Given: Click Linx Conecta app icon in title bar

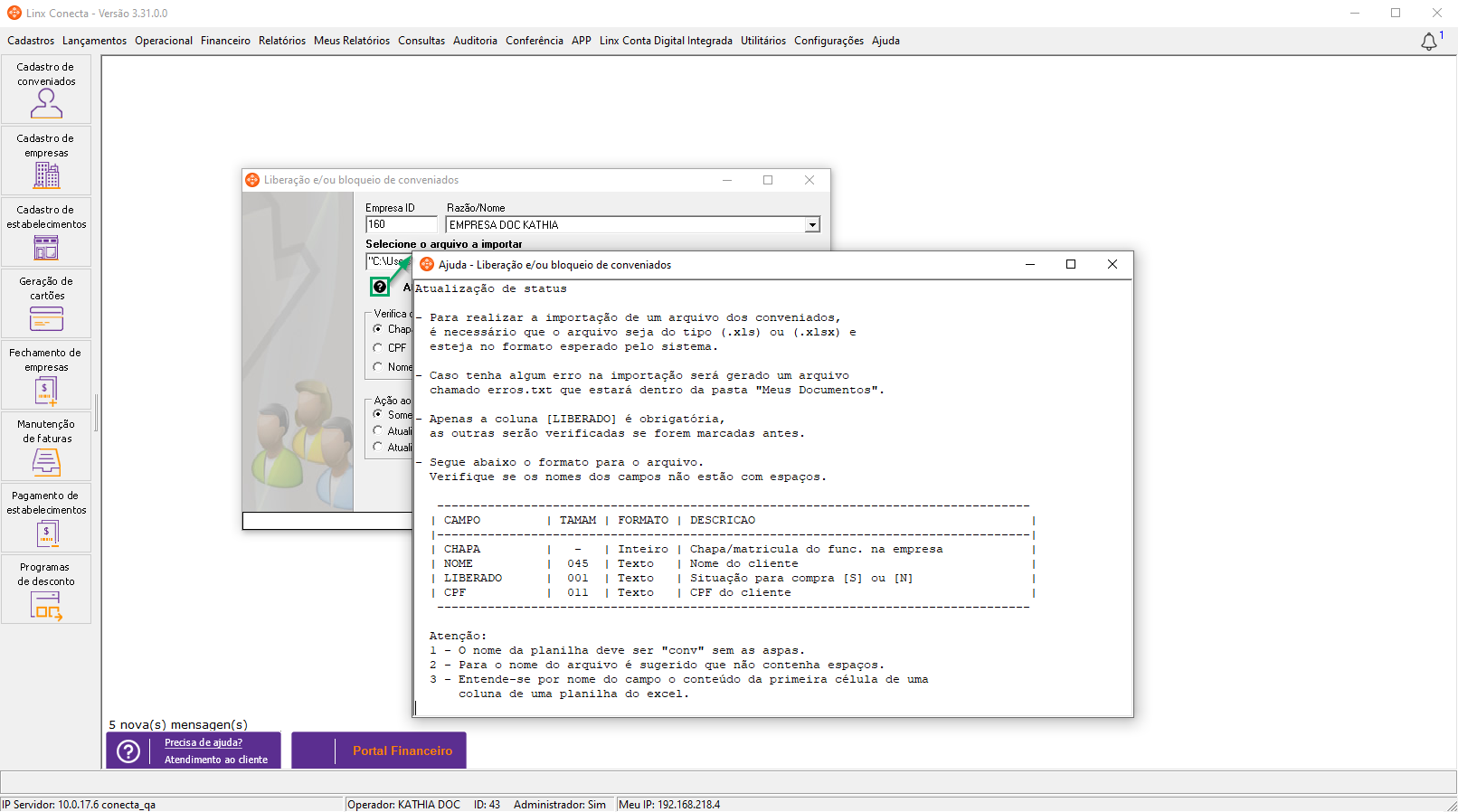Looking at the screenshot, I should tap(14, 13).
